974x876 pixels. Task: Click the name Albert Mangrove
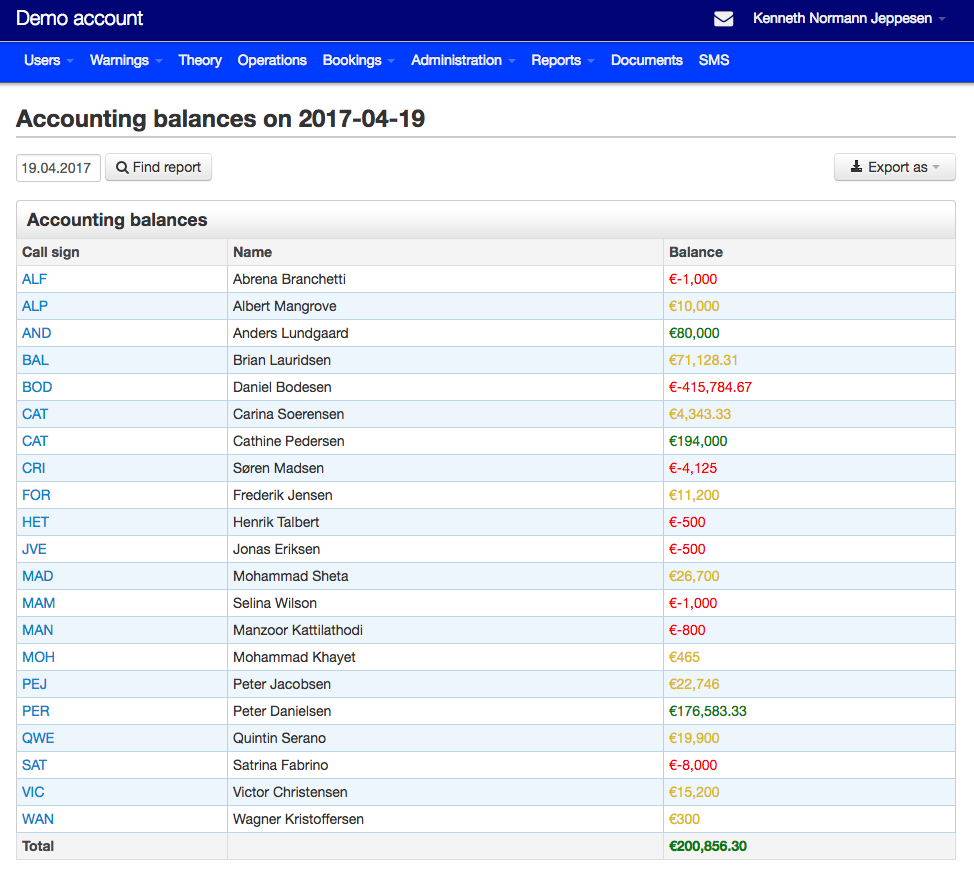[284, 306]
